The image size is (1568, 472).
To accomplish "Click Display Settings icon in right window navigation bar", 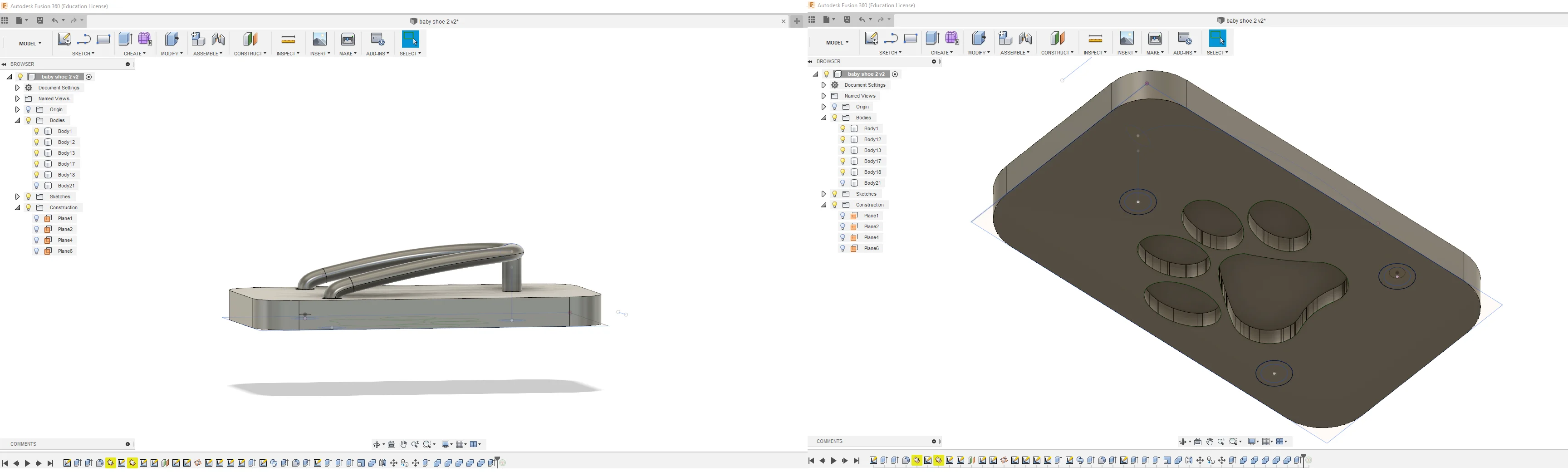I will [x=1252, y=442].
